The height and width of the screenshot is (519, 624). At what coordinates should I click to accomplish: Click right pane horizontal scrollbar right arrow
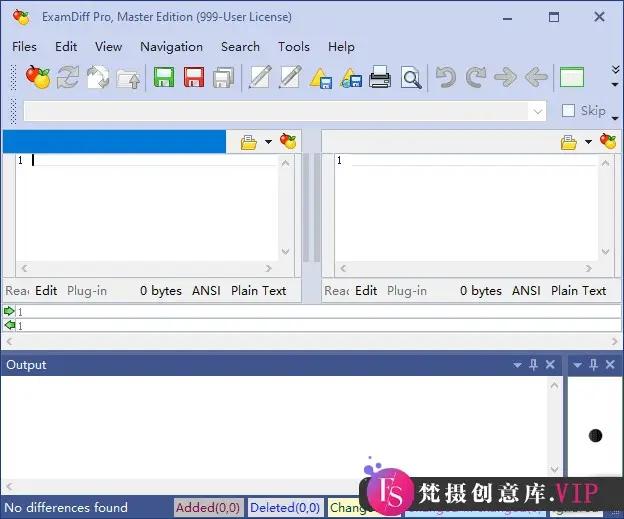coord(589,269)
